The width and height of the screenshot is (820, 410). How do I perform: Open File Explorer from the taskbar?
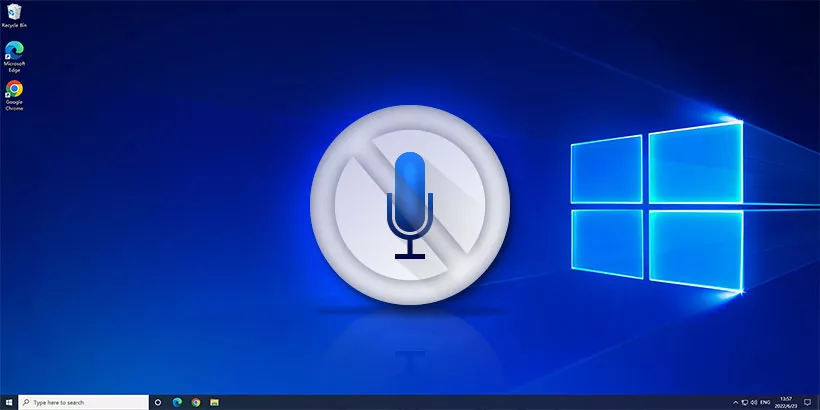click(x=214, y=402)
